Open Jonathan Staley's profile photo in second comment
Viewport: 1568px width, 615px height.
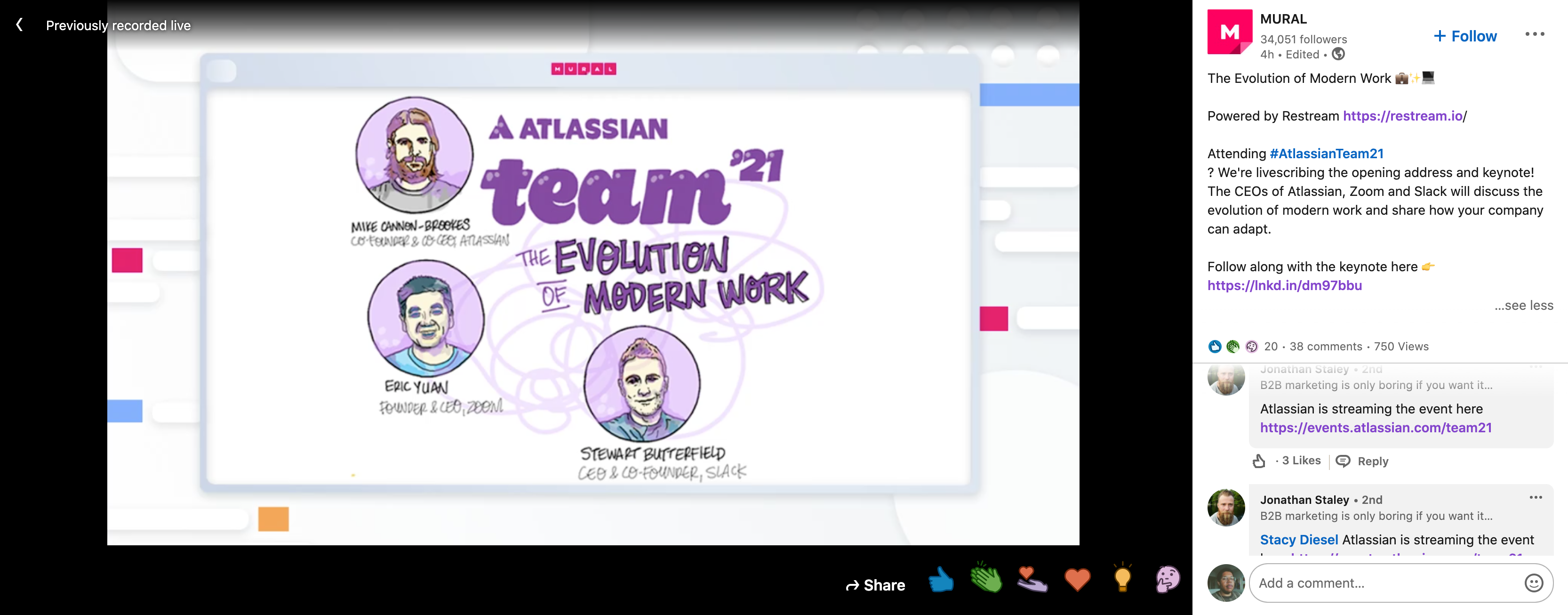(1226, 507)
